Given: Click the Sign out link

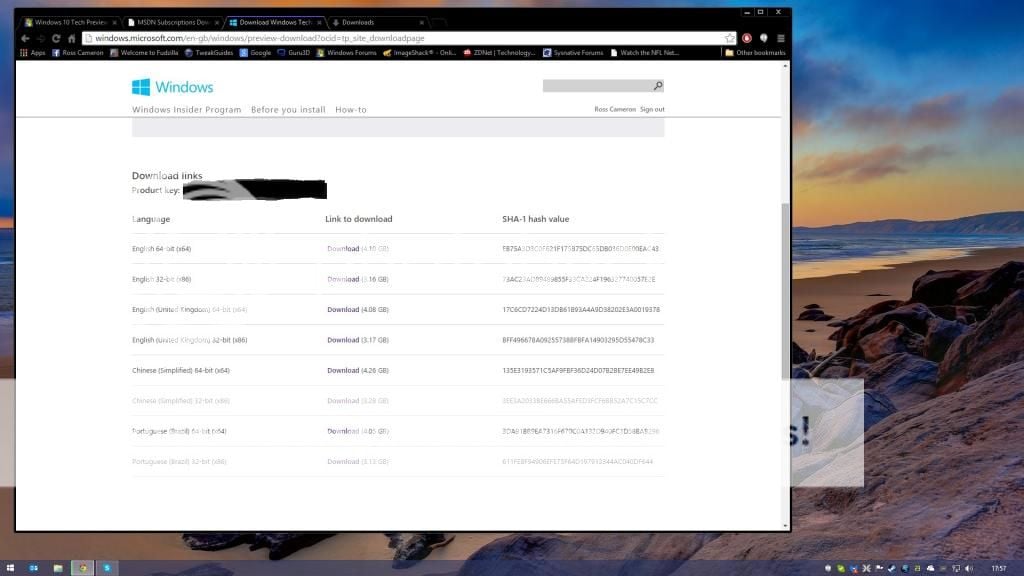Looking at the screenshot, I should point(652,109).
